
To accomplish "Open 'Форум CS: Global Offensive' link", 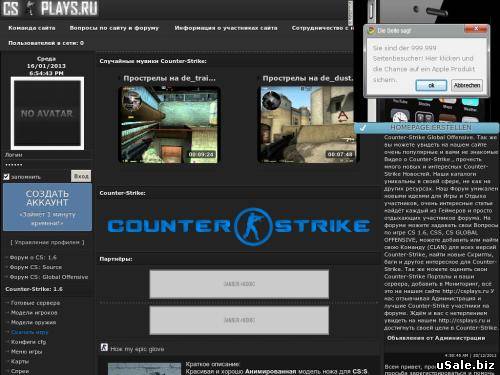I will (49, 277).
